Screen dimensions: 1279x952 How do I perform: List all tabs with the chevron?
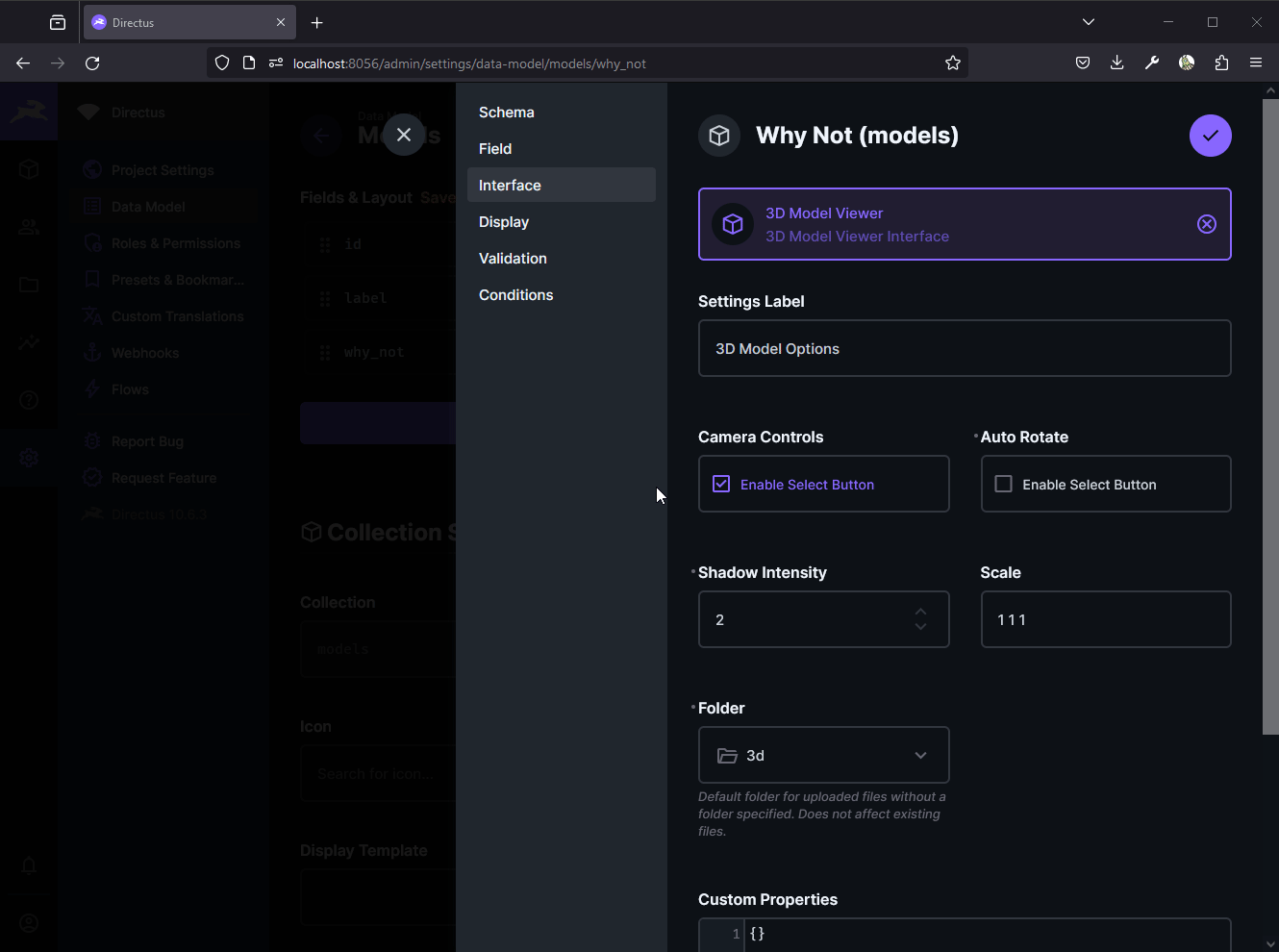point(1089,22)
